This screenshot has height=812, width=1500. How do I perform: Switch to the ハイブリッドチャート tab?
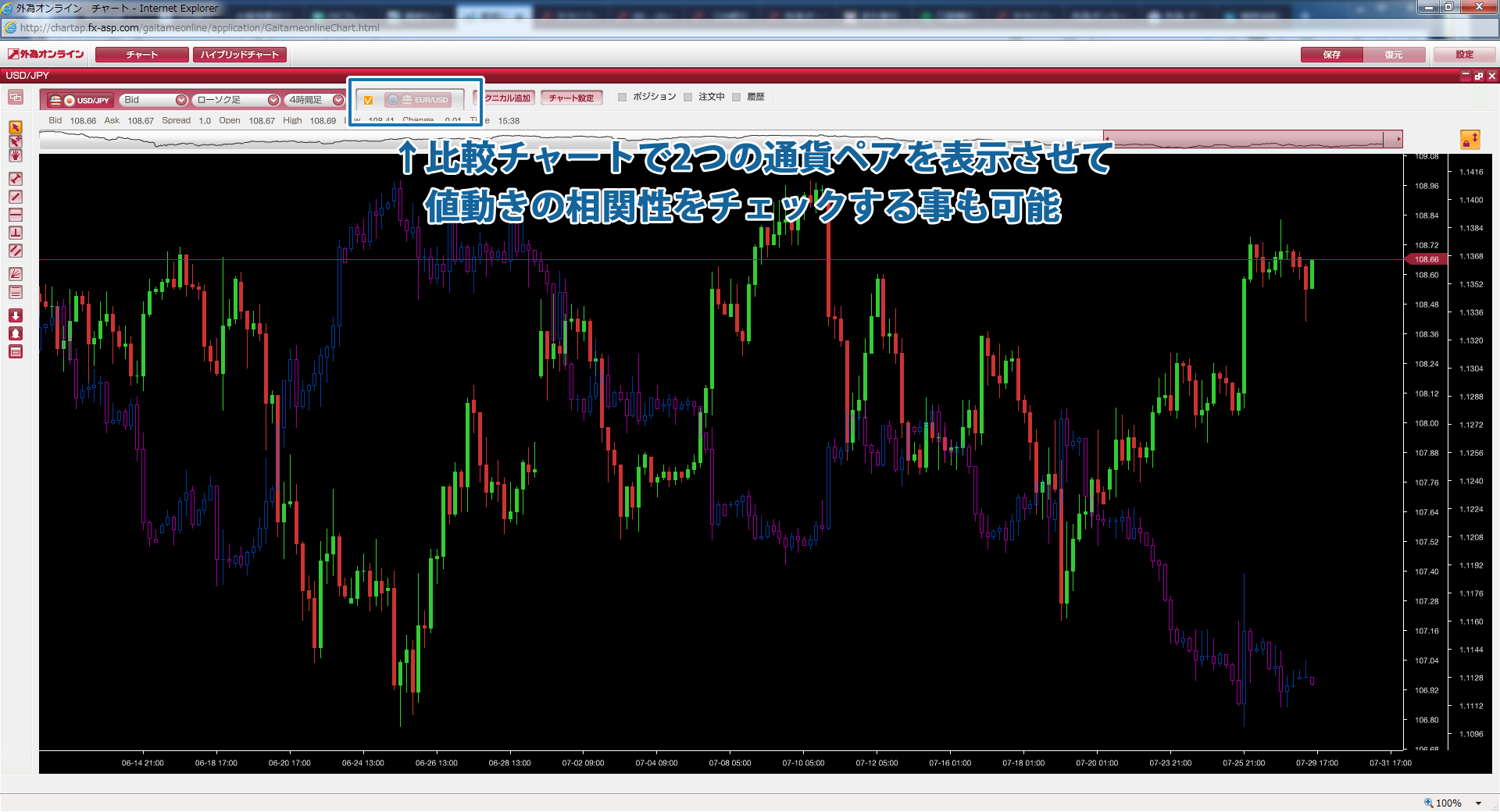point(239,55)
